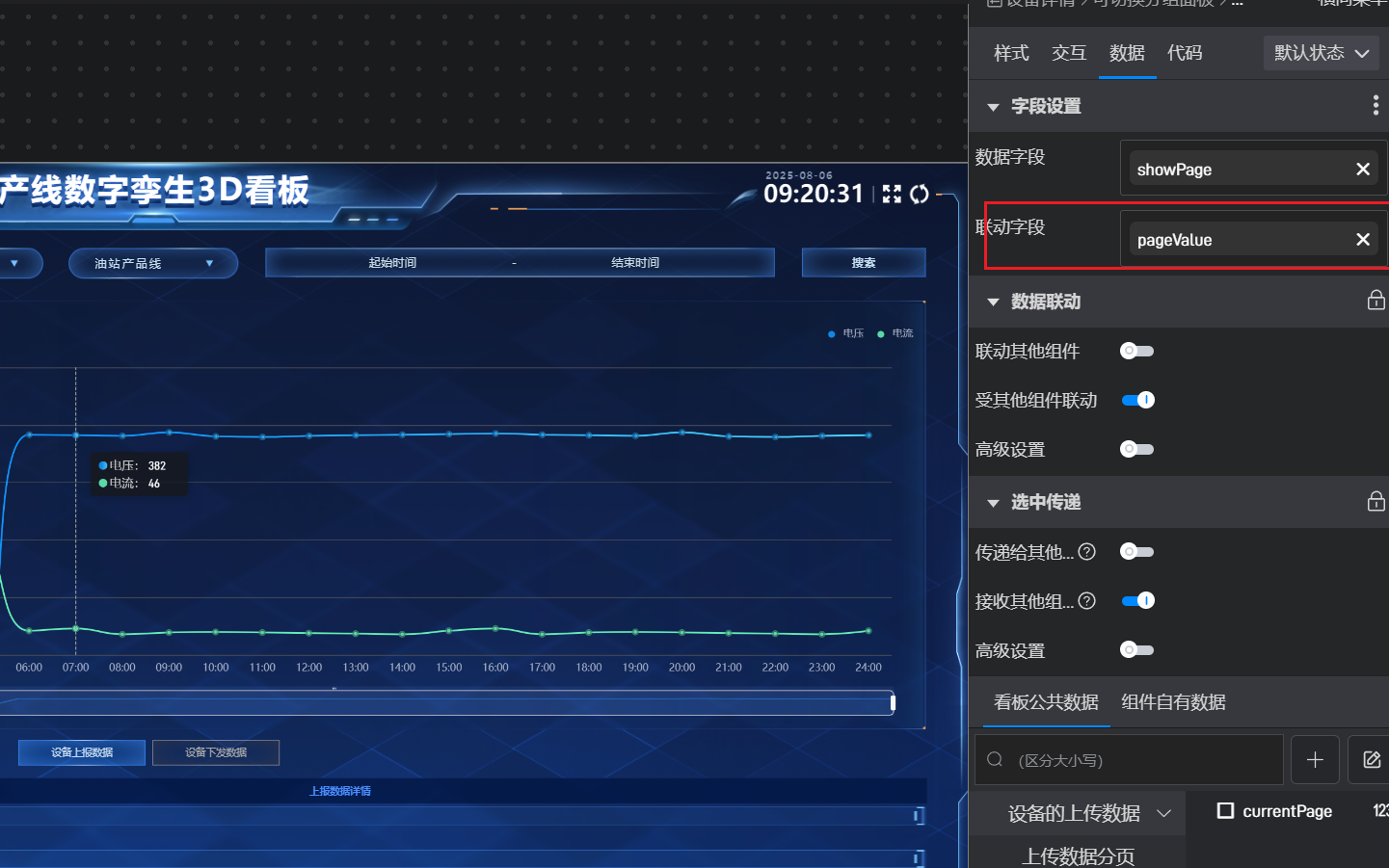Collapse the 字段设置 section
Screen dimensions: 1389x868
[x=993, y=107]
